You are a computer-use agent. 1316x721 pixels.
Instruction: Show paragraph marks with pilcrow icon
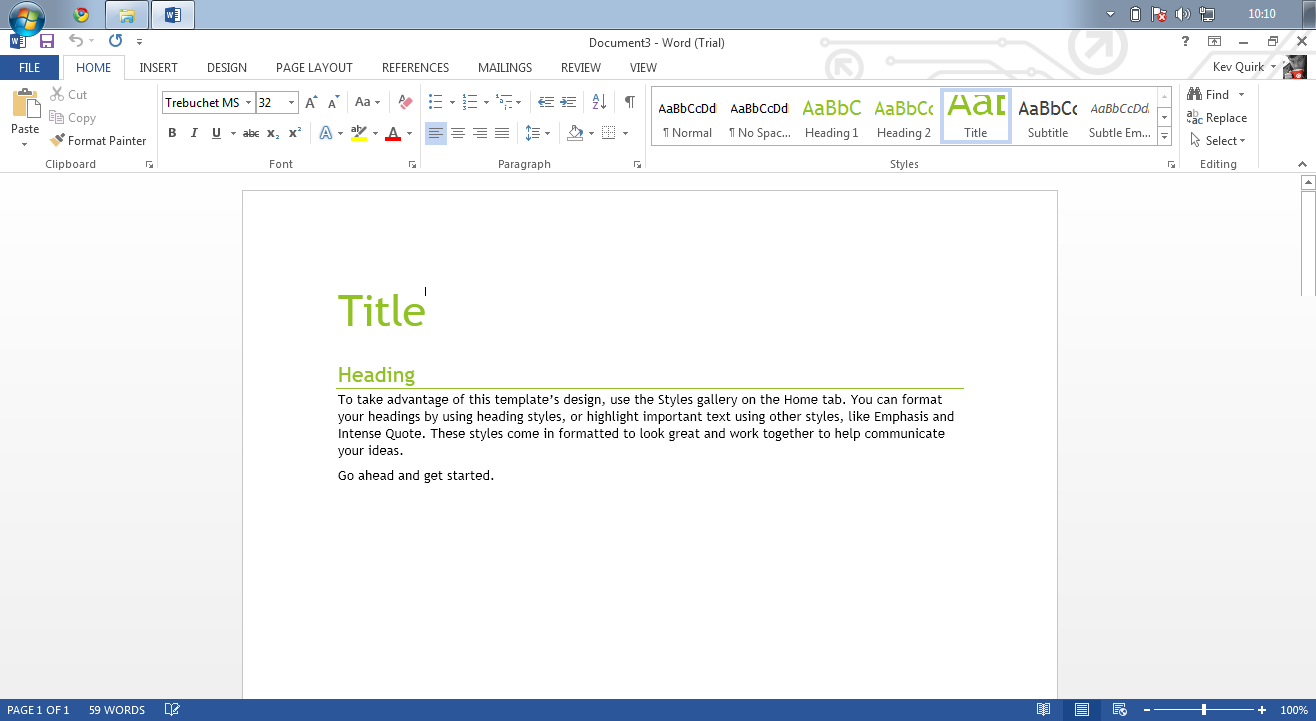pyautogui.click(x=629, y=102)
